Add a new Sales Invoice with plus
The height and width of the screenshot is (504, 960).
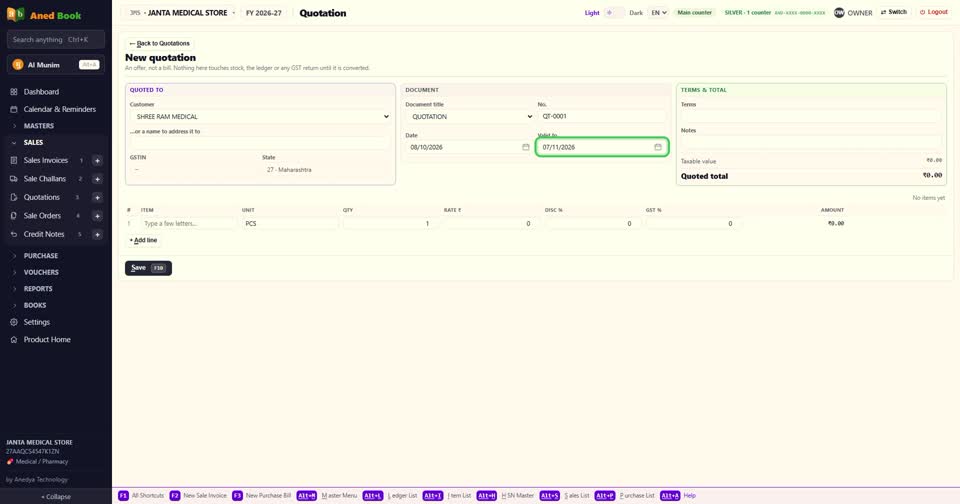click(97, 160)
